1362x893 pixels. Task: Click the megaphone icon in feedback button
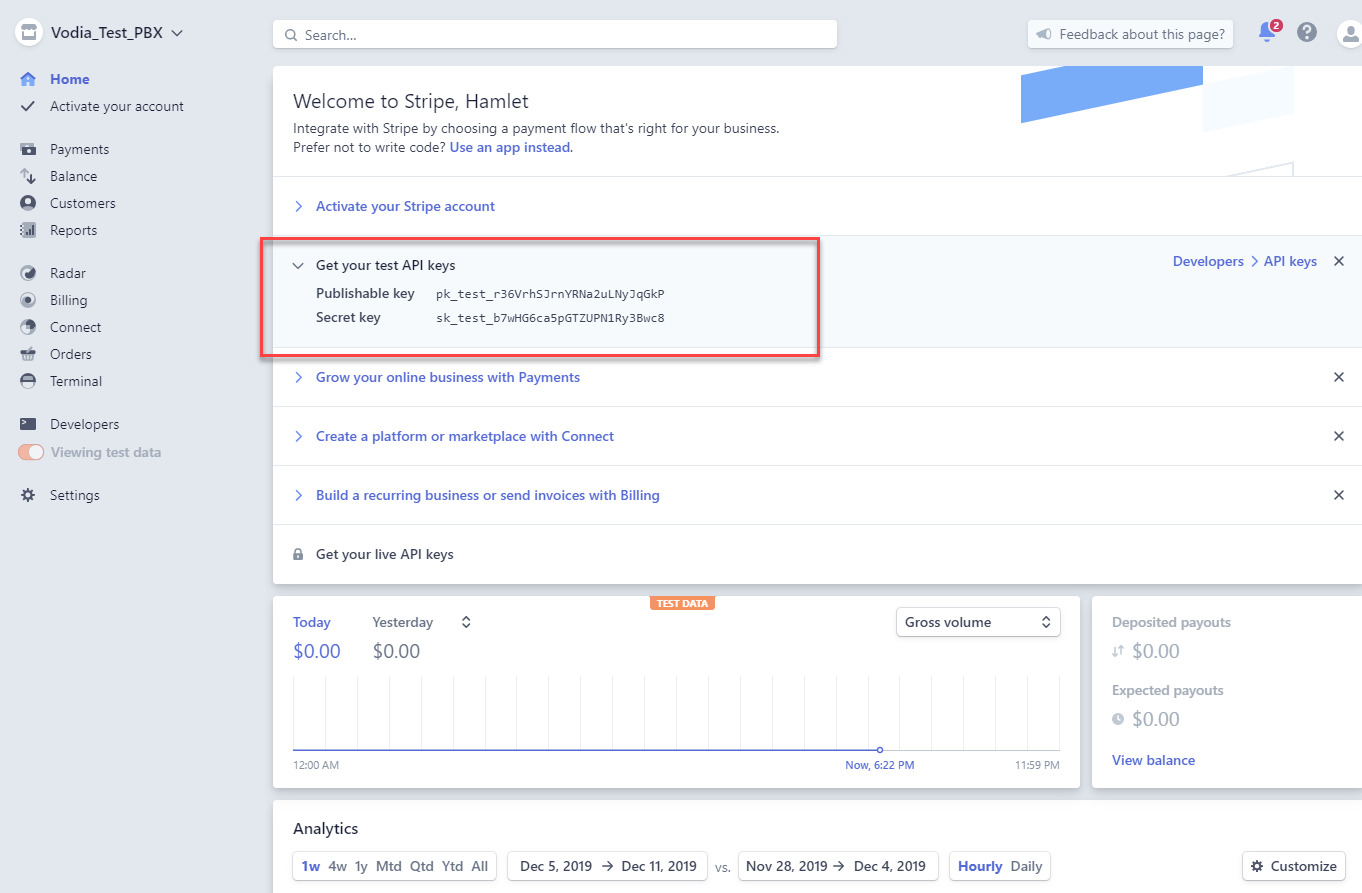click(1044, 34)
